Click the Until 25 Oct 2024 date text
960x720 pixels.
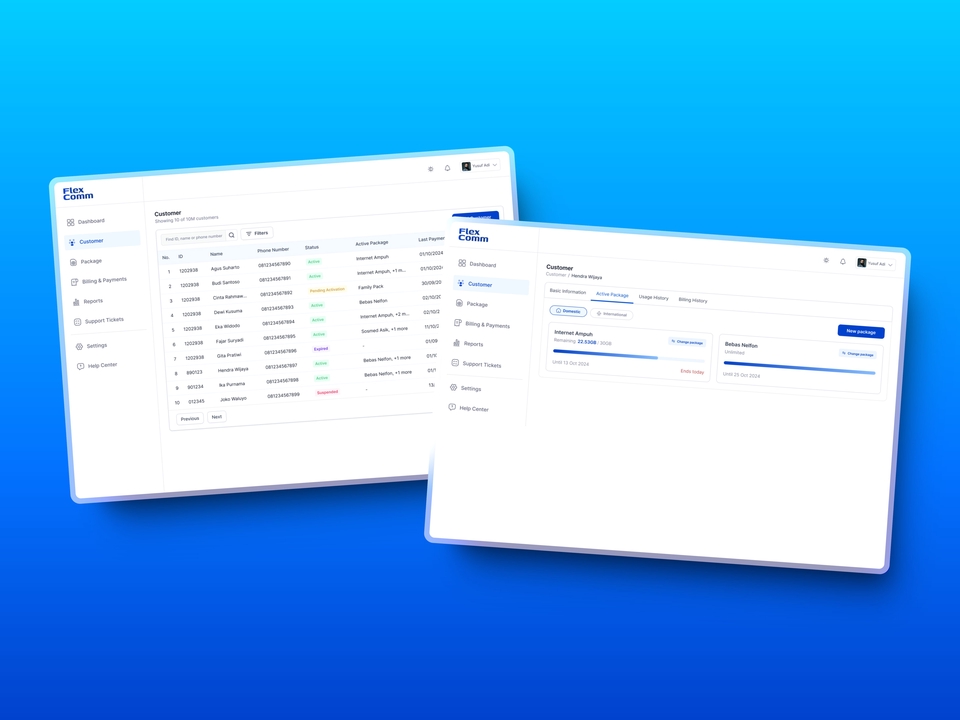741,375
